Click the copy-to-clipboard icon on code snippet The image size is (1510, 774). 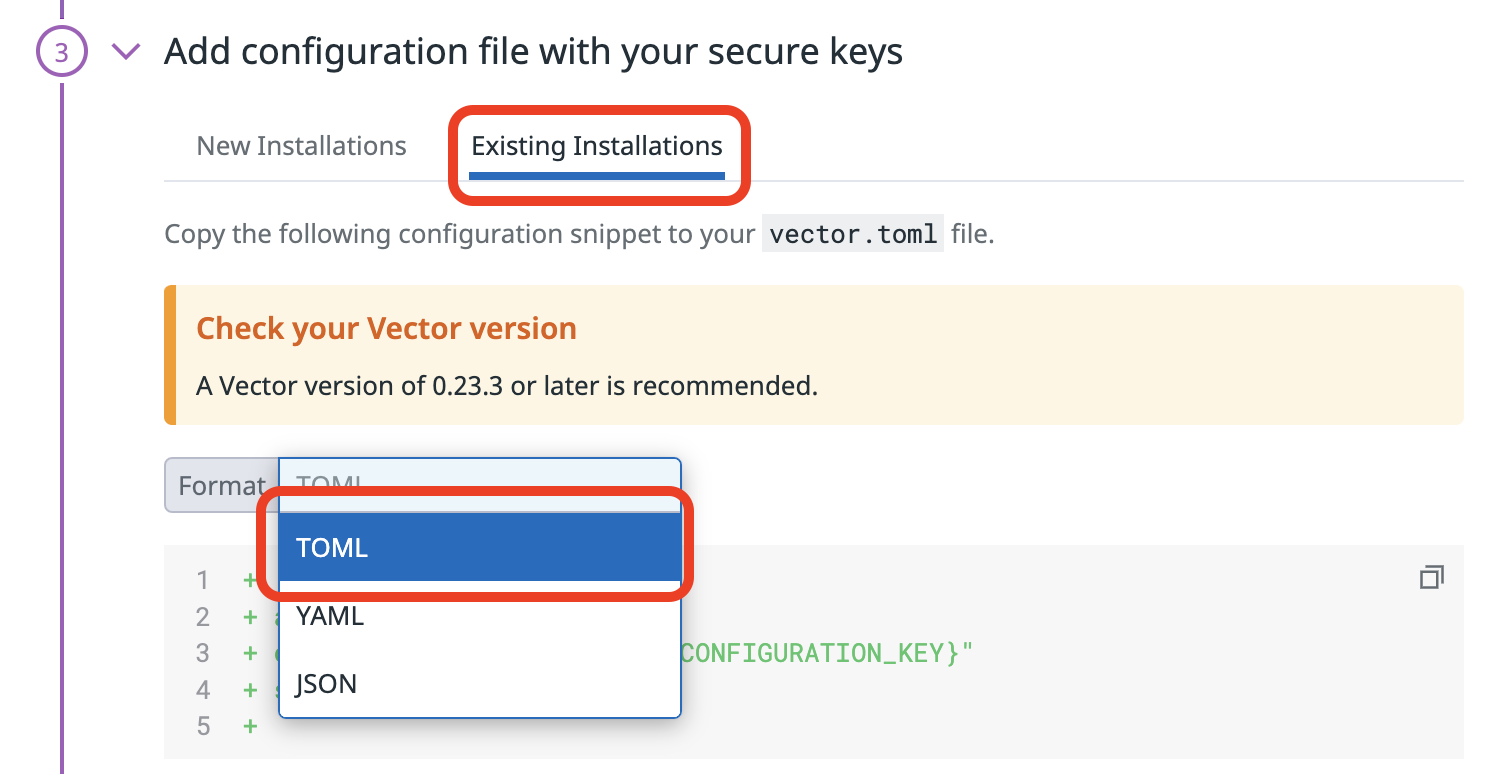tap(1432, 577)
